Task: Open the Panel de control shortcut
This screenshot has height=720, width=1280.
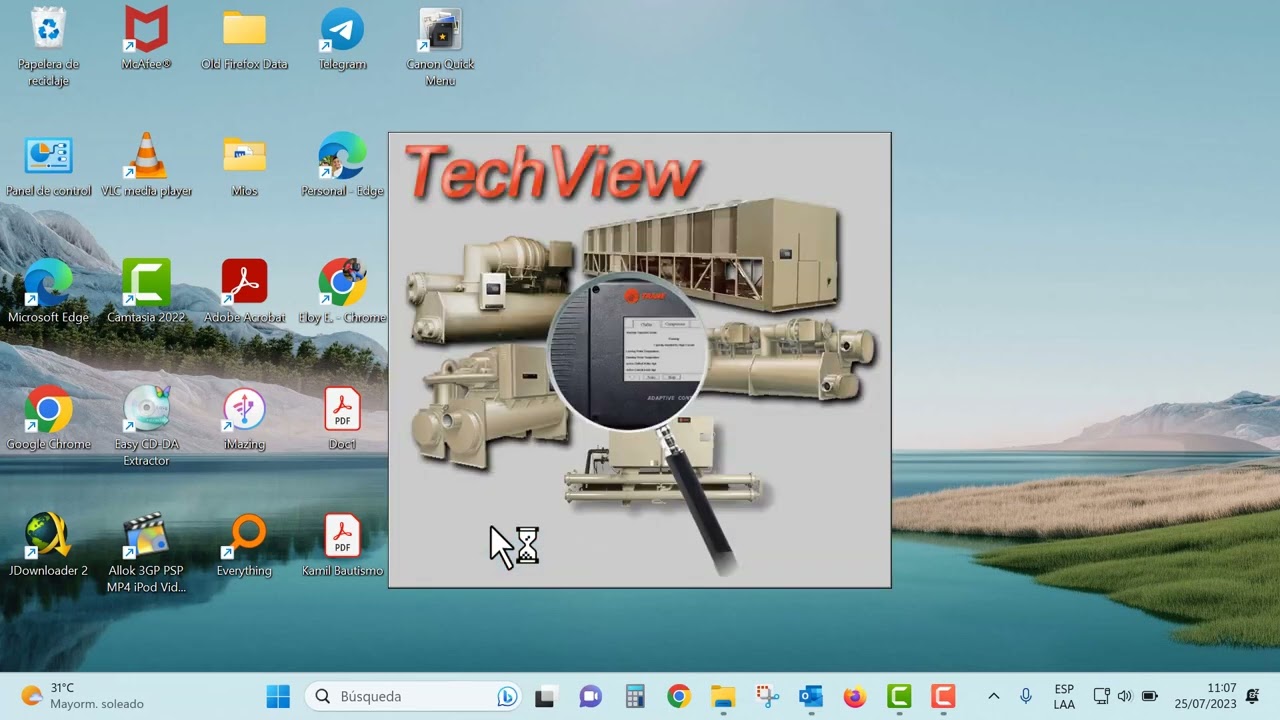Action: pyautogui.click(x=48, y=165)
